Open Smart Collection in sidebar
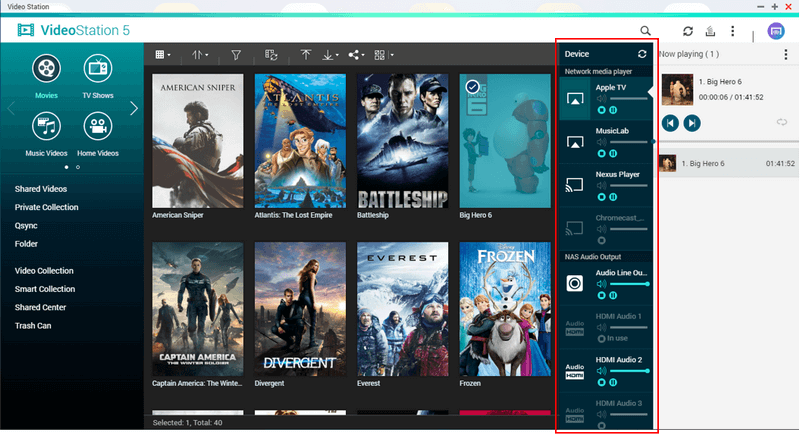 45,289
